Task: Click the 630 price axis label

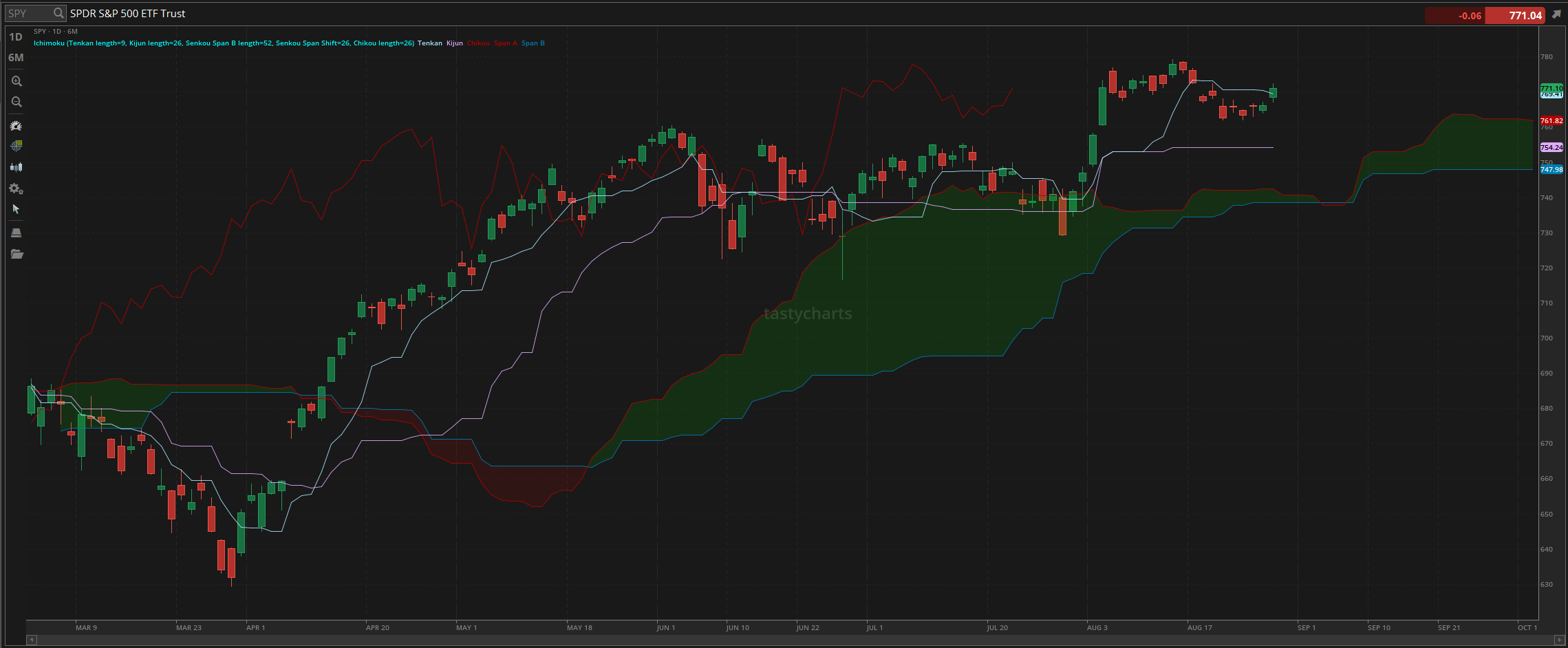Action: click(x=1547, y=585)
